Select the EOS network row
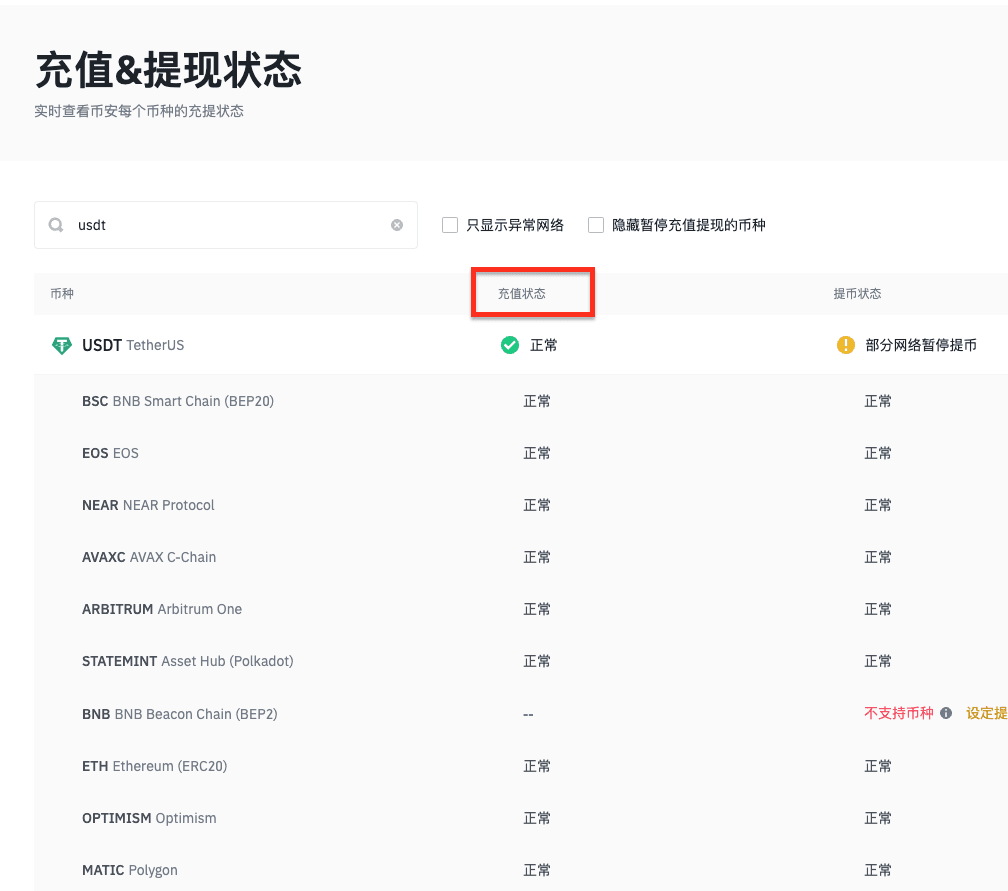This screenshot has height=891, width=1008. point(521,453)
